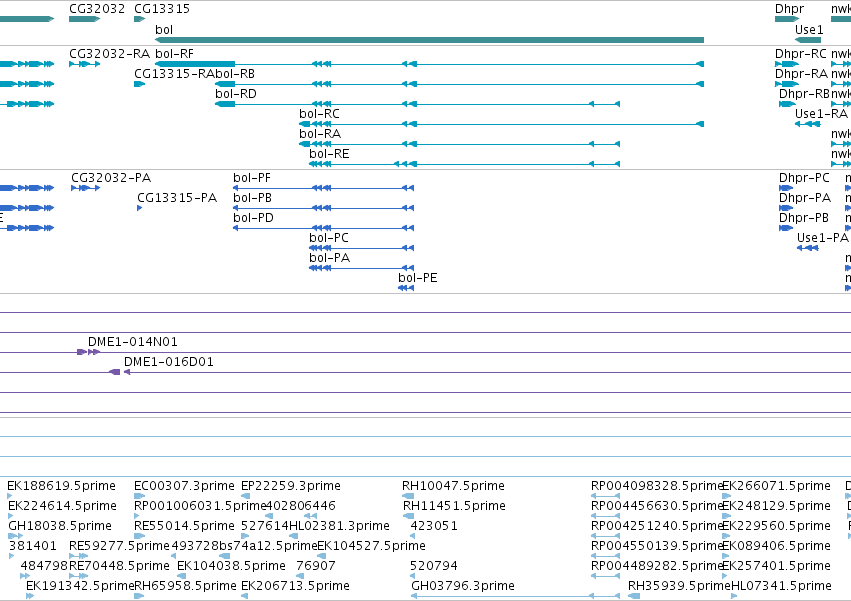The image size is (851, 601).
Task: Select the RH35939.5prime EST label
Action: pyautogui.click(x=679, y=586)
